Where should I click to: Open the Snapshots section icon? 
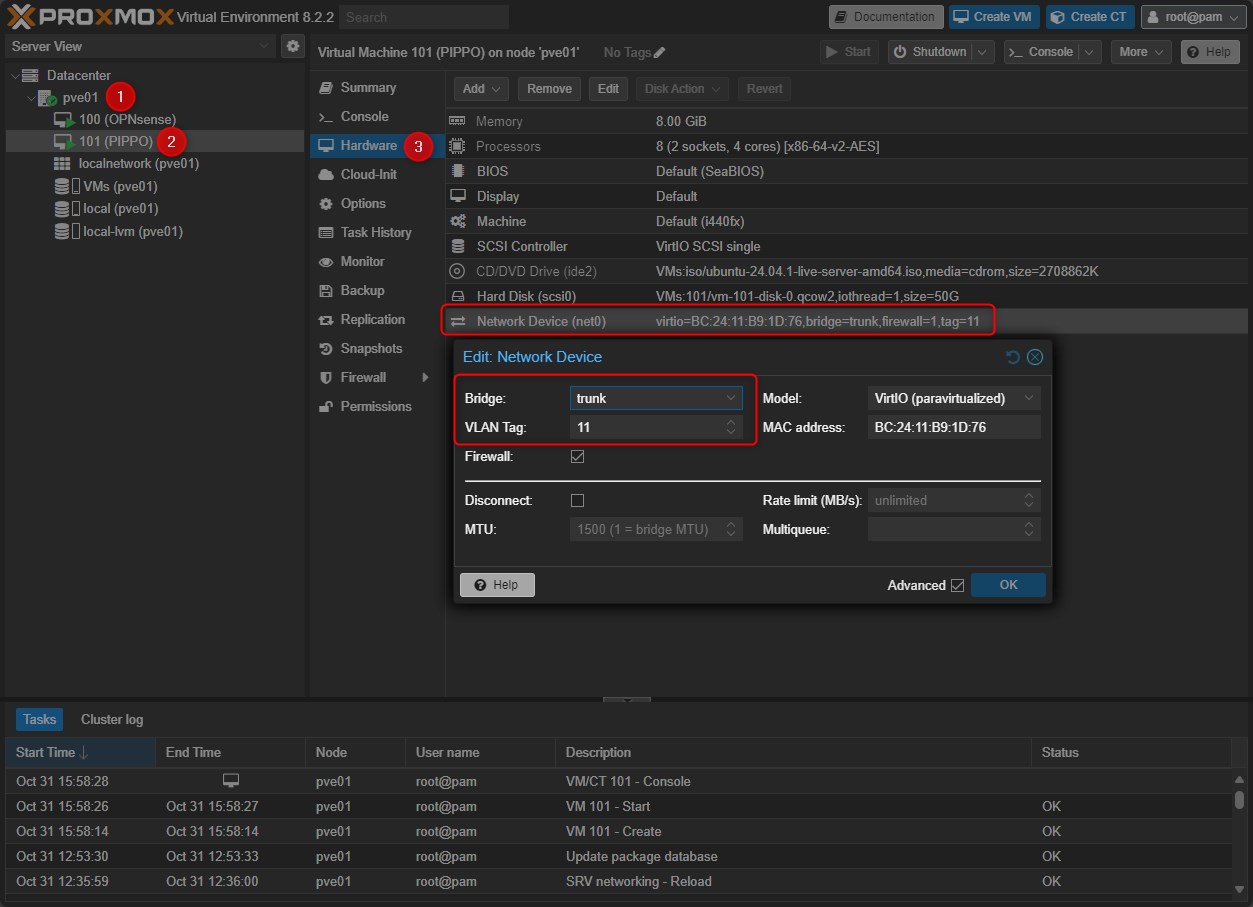(325, 349)
